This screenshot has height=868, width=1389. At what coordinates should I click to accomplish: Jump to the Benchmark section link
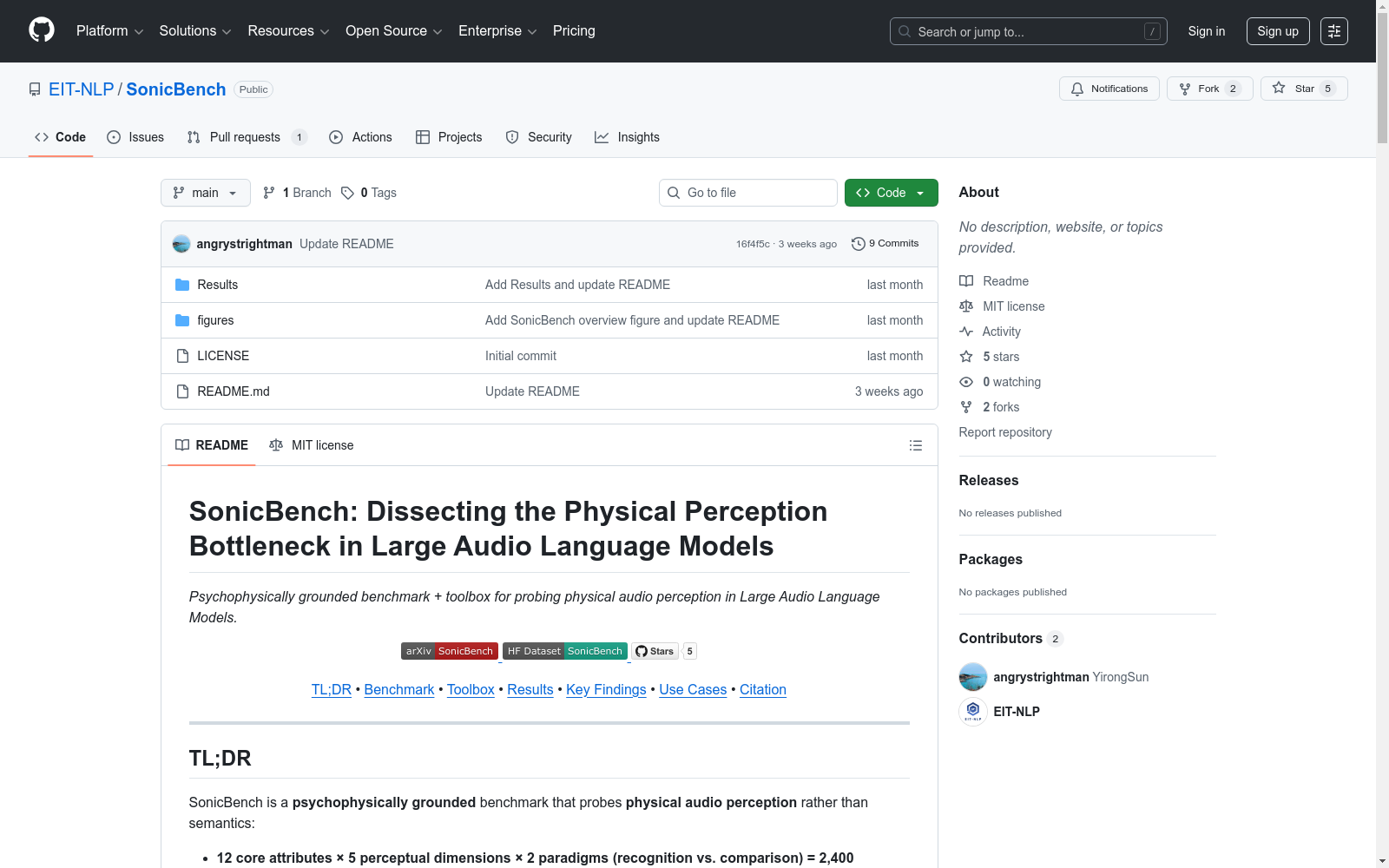(399, 689)
